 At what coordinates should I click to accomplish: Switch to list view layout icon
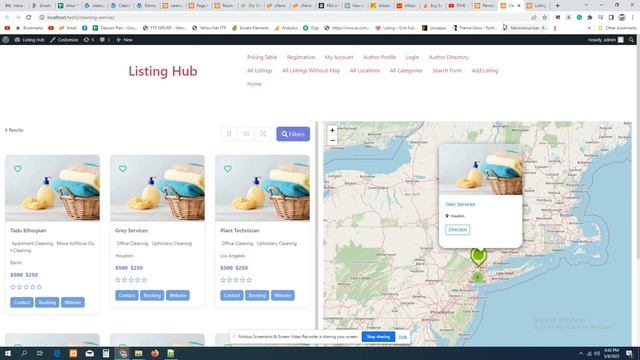pos(246,134)
